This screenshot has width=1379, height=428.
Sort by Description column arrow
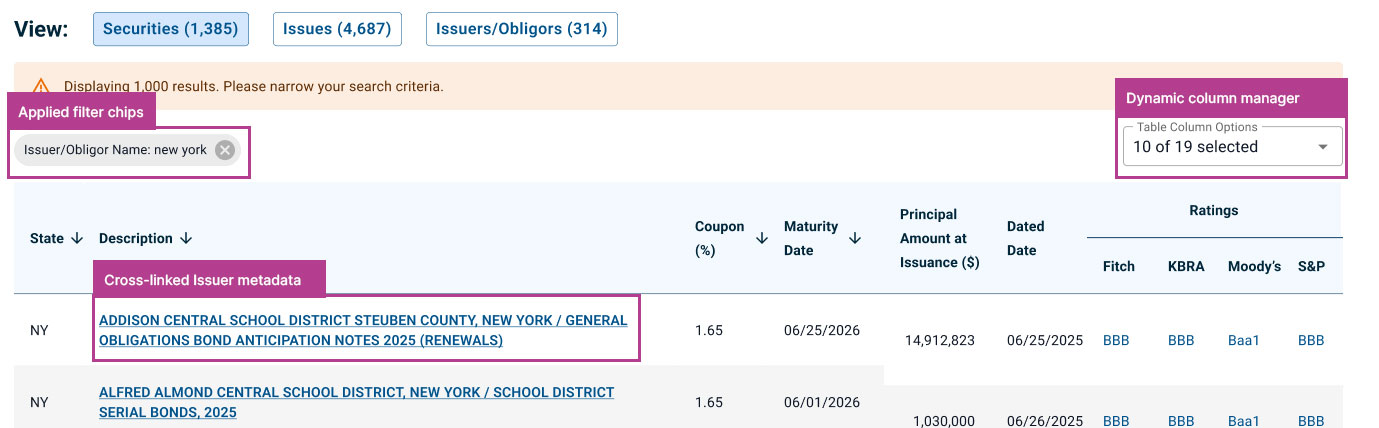186,238
